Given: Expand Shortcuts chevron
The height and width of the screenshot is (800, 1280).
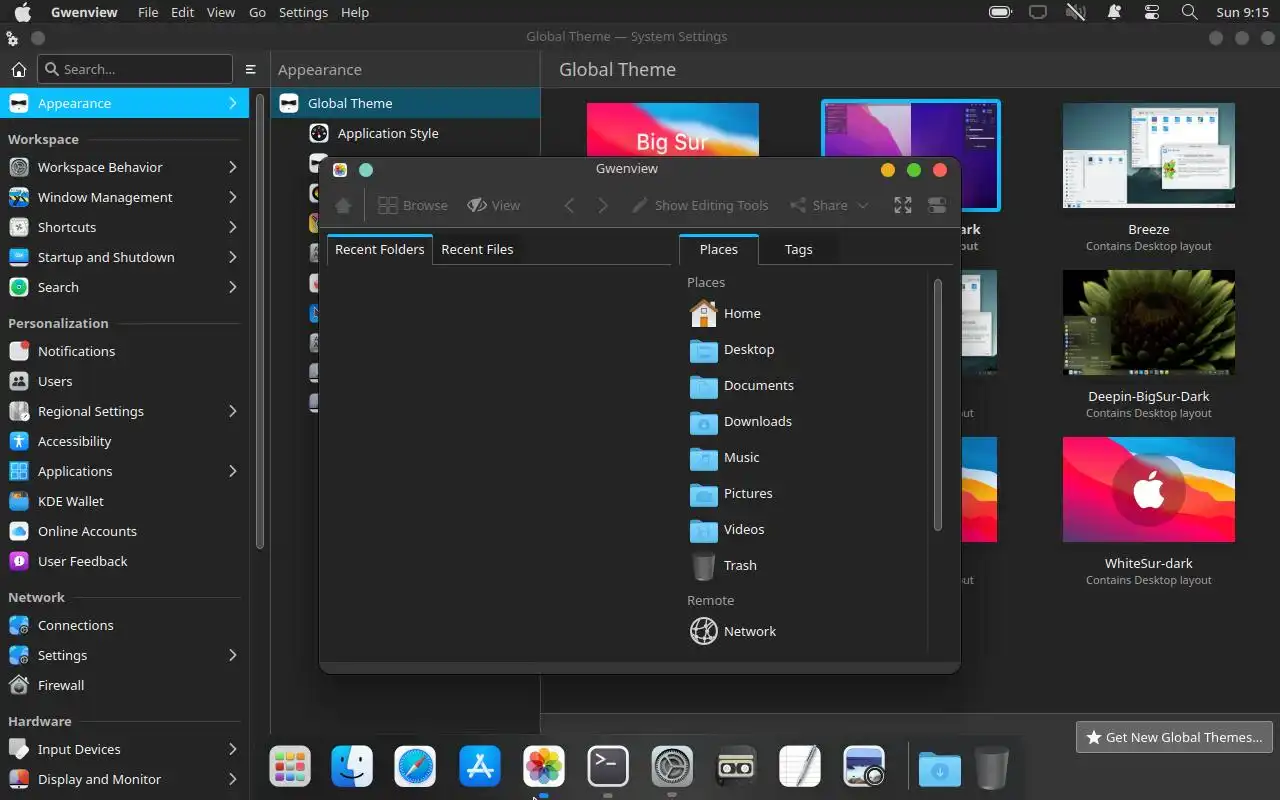Looking at the screenshot, I should pos(232,227).
